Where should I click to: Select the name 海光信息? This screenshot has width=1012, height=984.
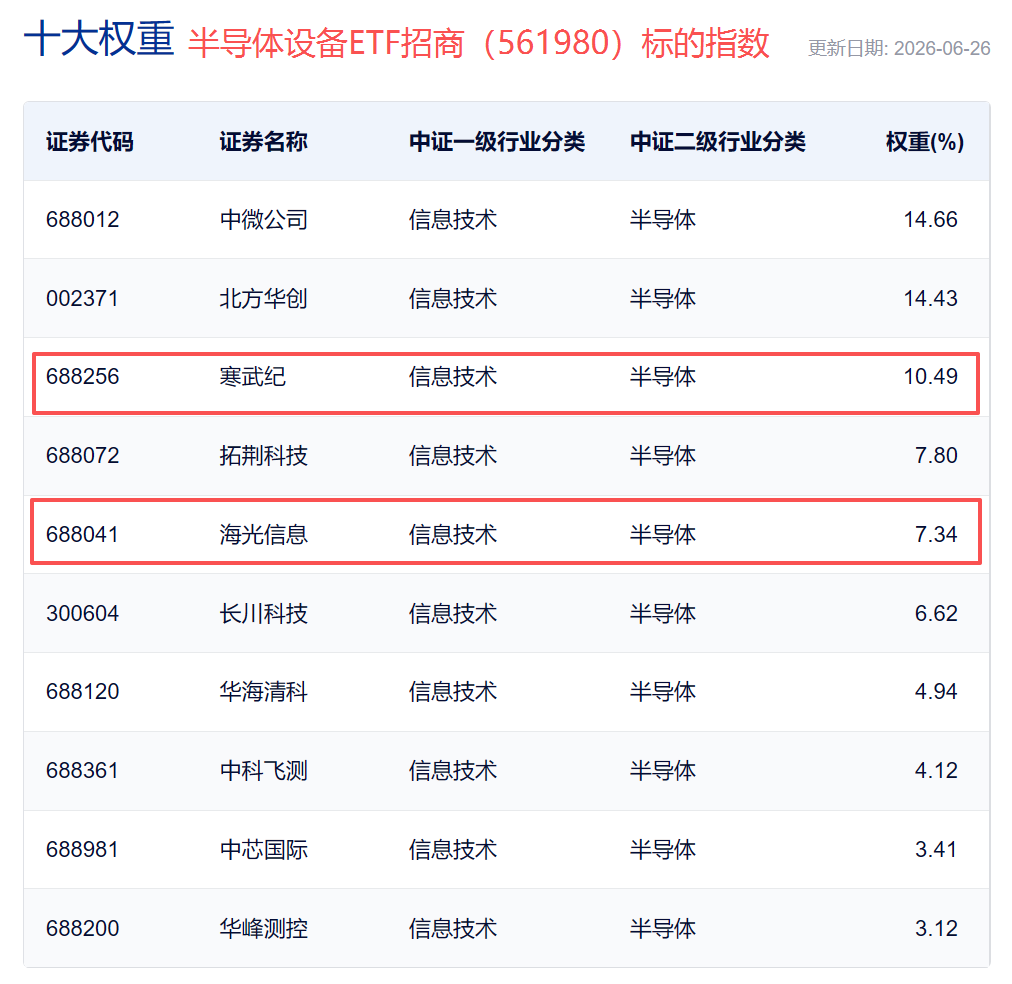[263, 535]
